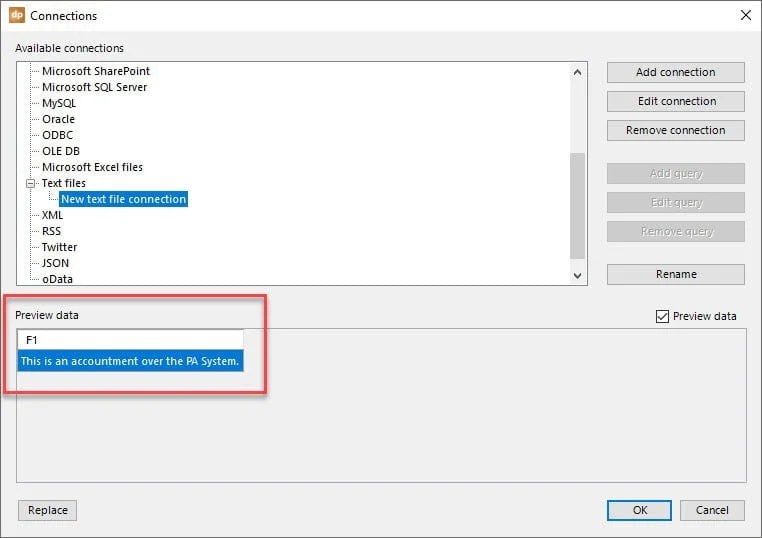Screen dimensions: 762x538
Task: Select the OLE DB connection type
Action: coord(61,151)
